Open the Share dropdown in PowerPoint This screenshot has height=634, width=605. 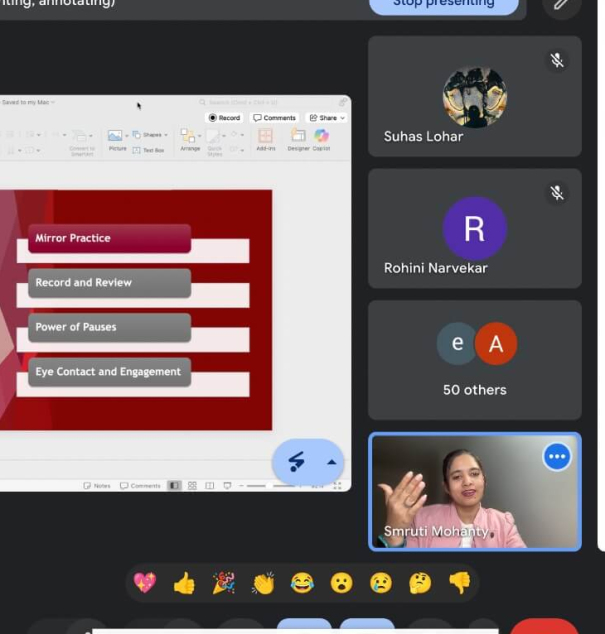(326, 118)
